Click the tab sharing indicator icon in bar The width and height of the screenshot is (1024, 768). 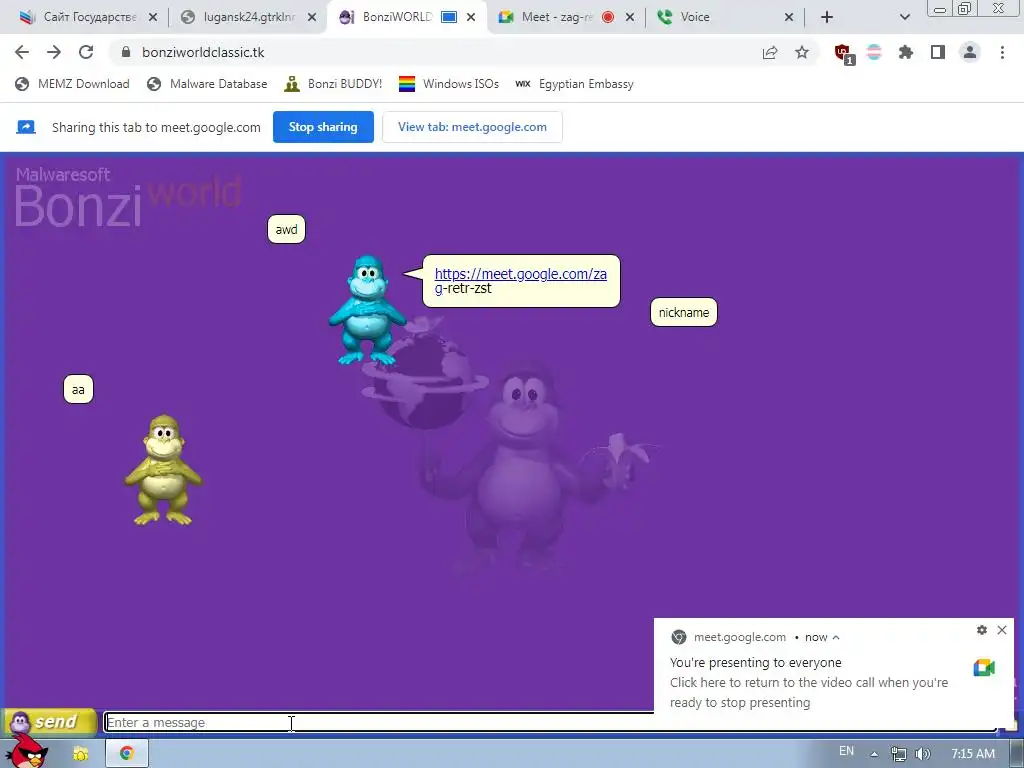coord(25,127)
